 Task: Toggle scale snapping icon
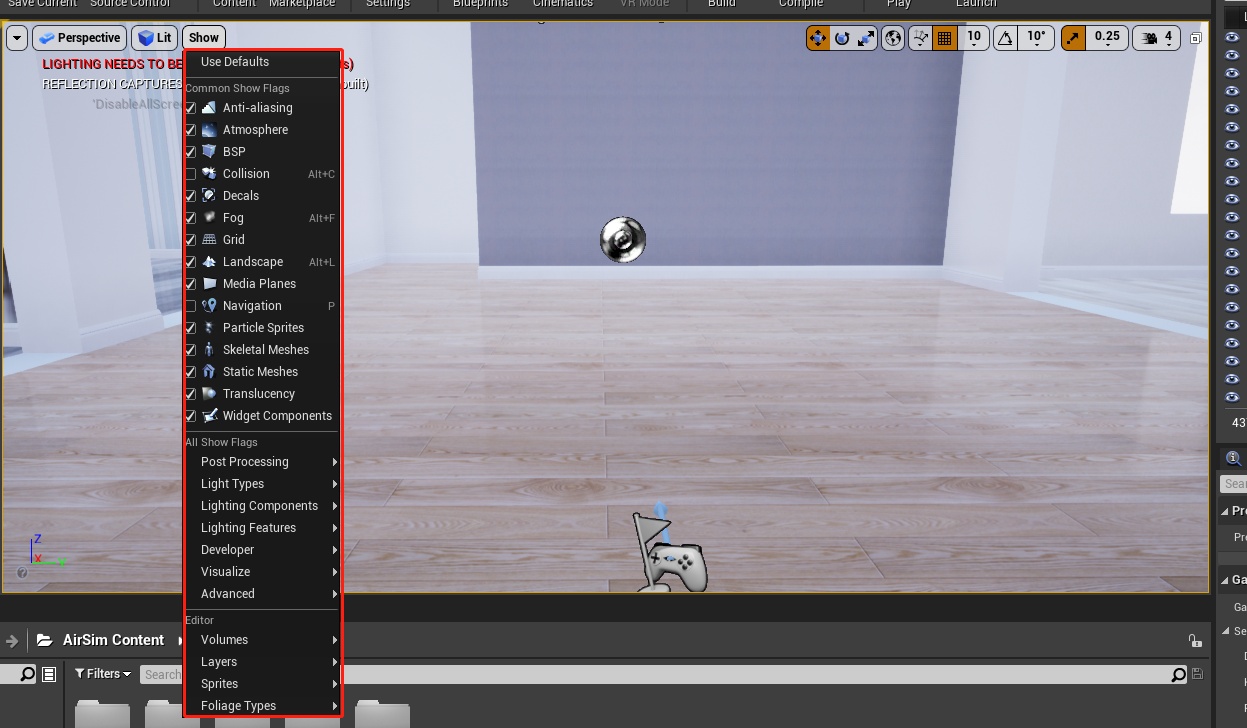[1073, 38]
